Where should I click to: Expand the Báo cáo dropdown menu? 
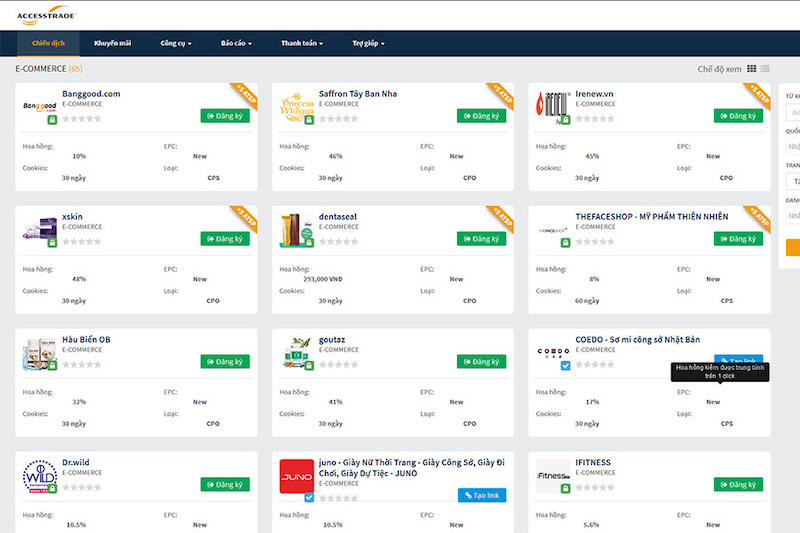pyautogui.click(x=236, y=43)
